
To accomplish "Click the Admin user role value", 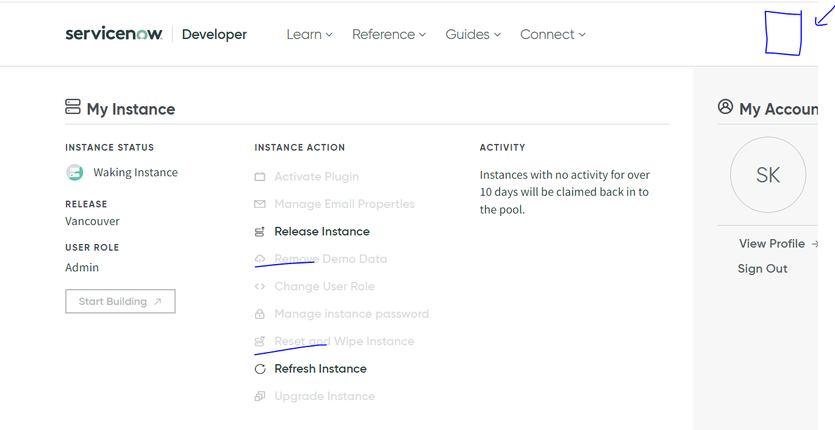I will point(82,267).
